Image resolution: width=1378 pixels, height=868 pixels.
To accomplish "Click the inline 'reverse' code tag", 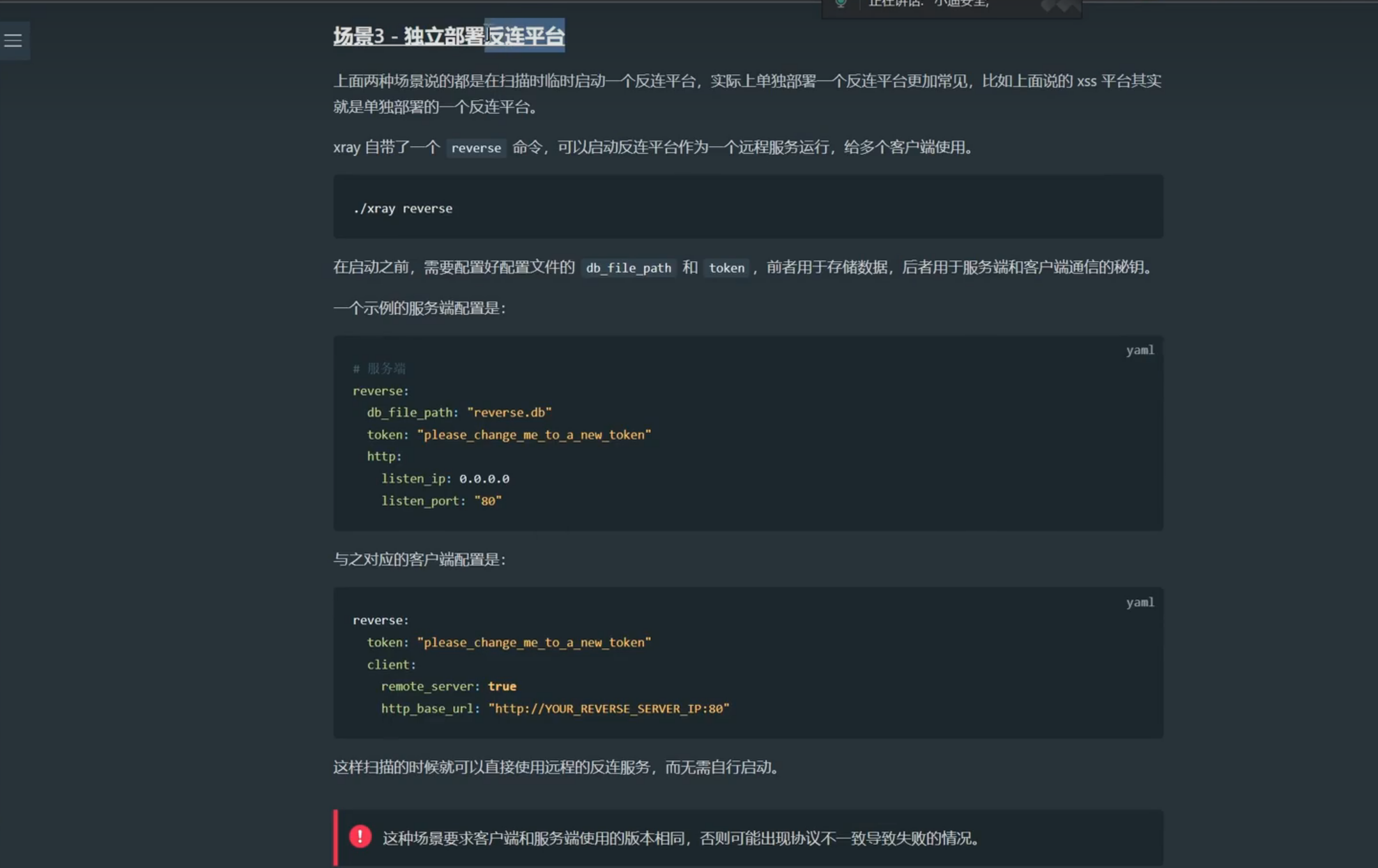I will coord(476,148).
